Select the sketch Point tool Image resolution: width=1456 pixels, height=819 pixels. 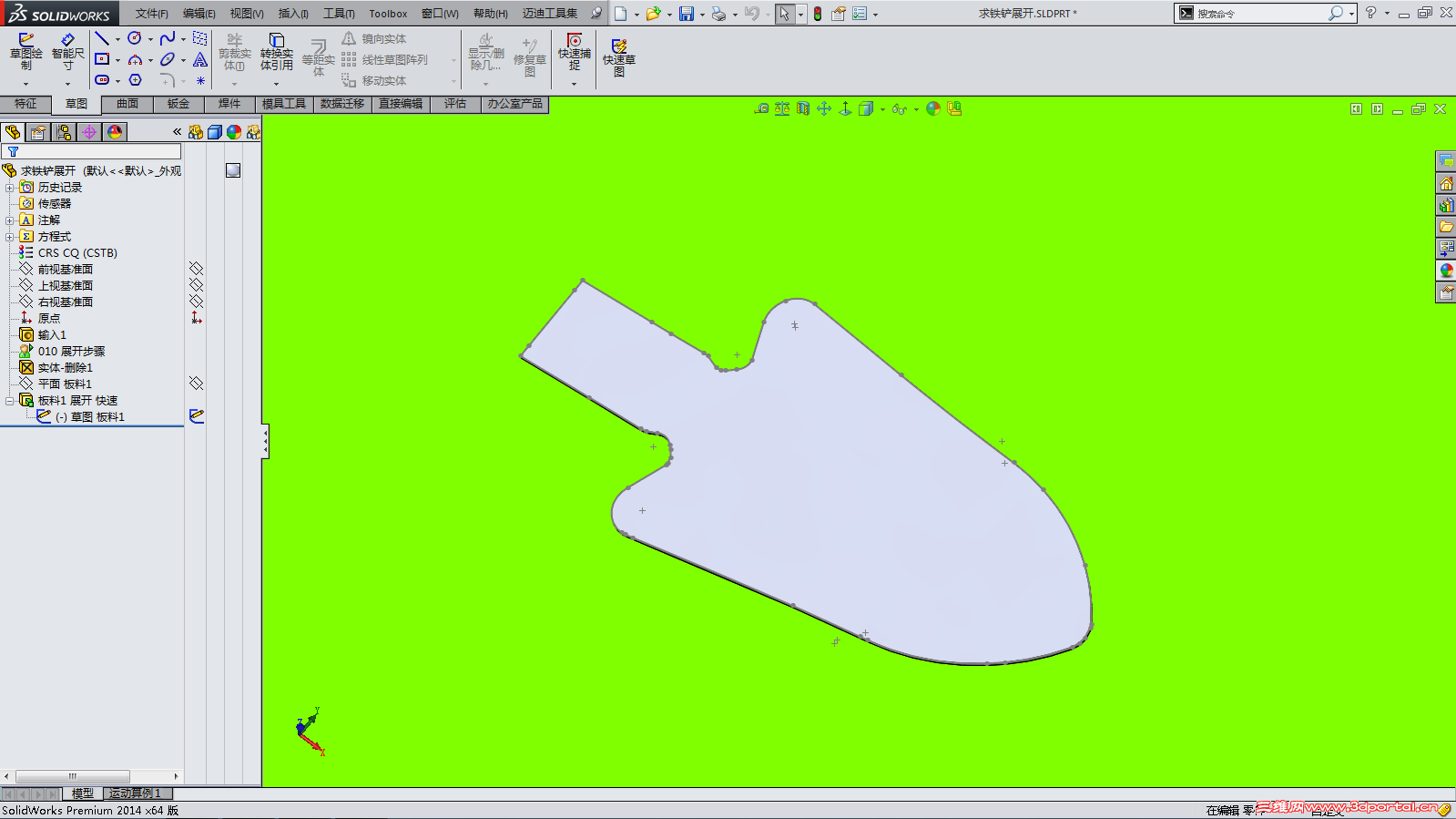coord(200,80)
